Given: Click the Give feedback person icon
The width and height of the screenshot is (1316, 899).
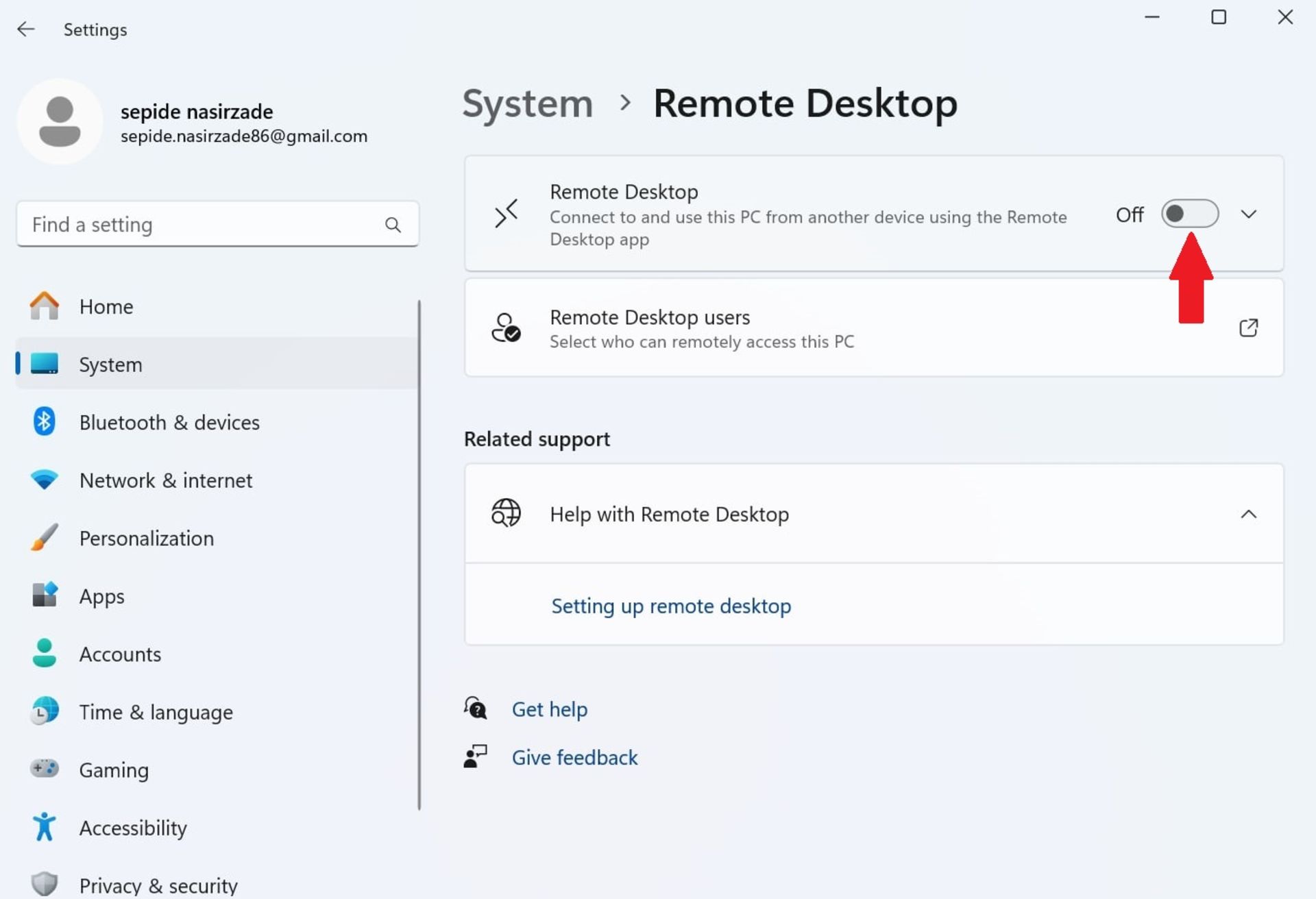Looking at the screenshot, I should (x=475, y=756).
